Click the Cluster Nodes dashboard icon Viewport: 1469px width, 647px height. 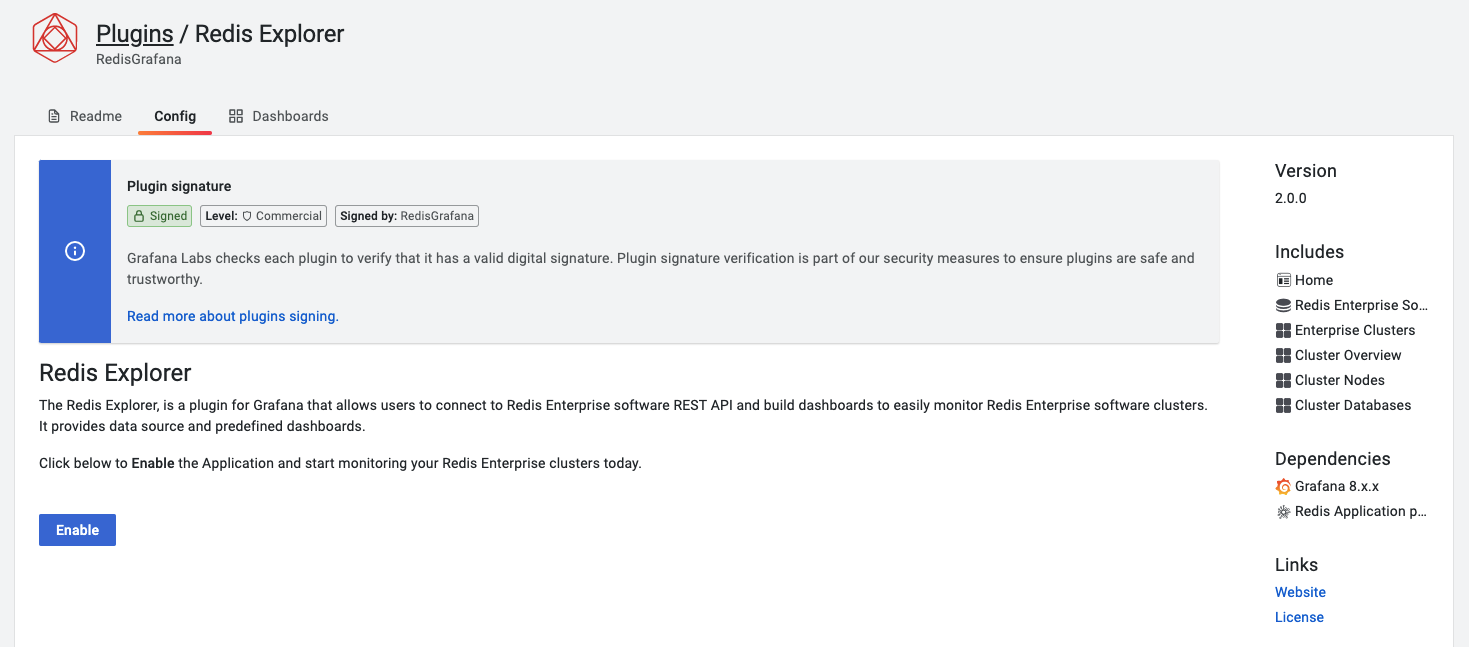point(1283,379)
